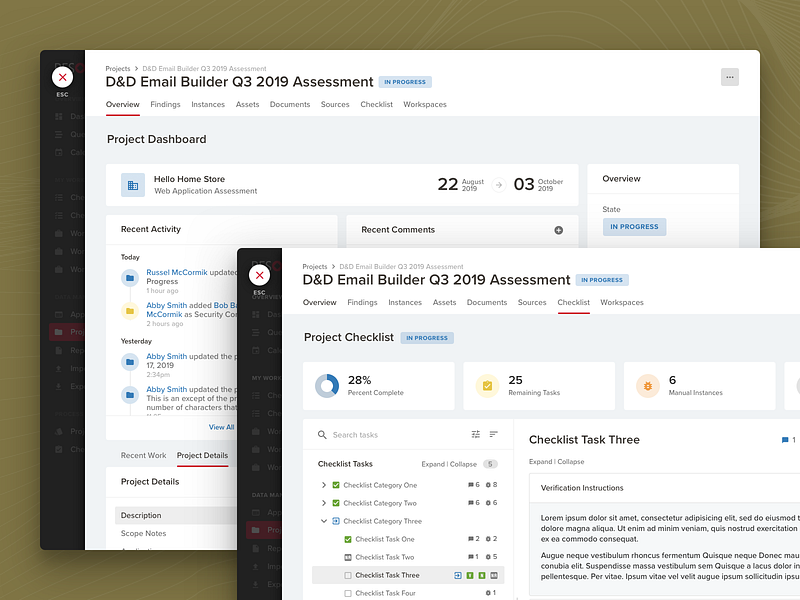Click Expand in the Checklist Tasks header
The height and width of the screenshot is (600, 800).
[433, 464]
